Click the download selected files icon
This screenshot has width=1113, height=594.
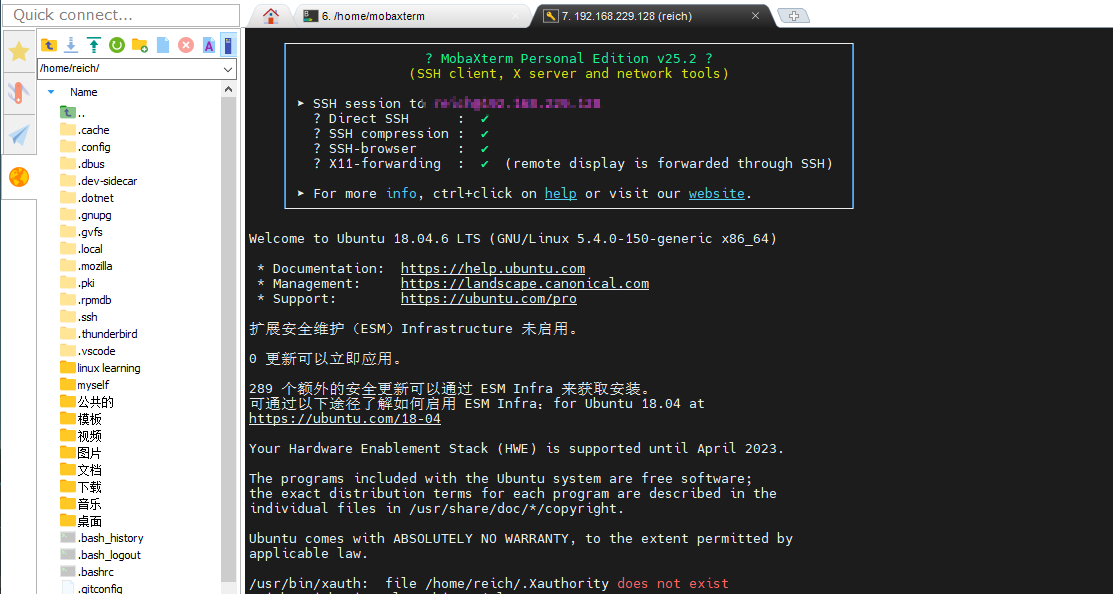pyautogui.click(x=71, y=45)
